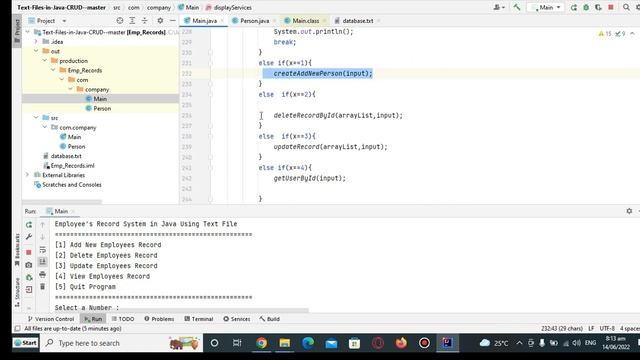Rerun Main in the Run panel

pyautogui.click(x=29, y=224)
